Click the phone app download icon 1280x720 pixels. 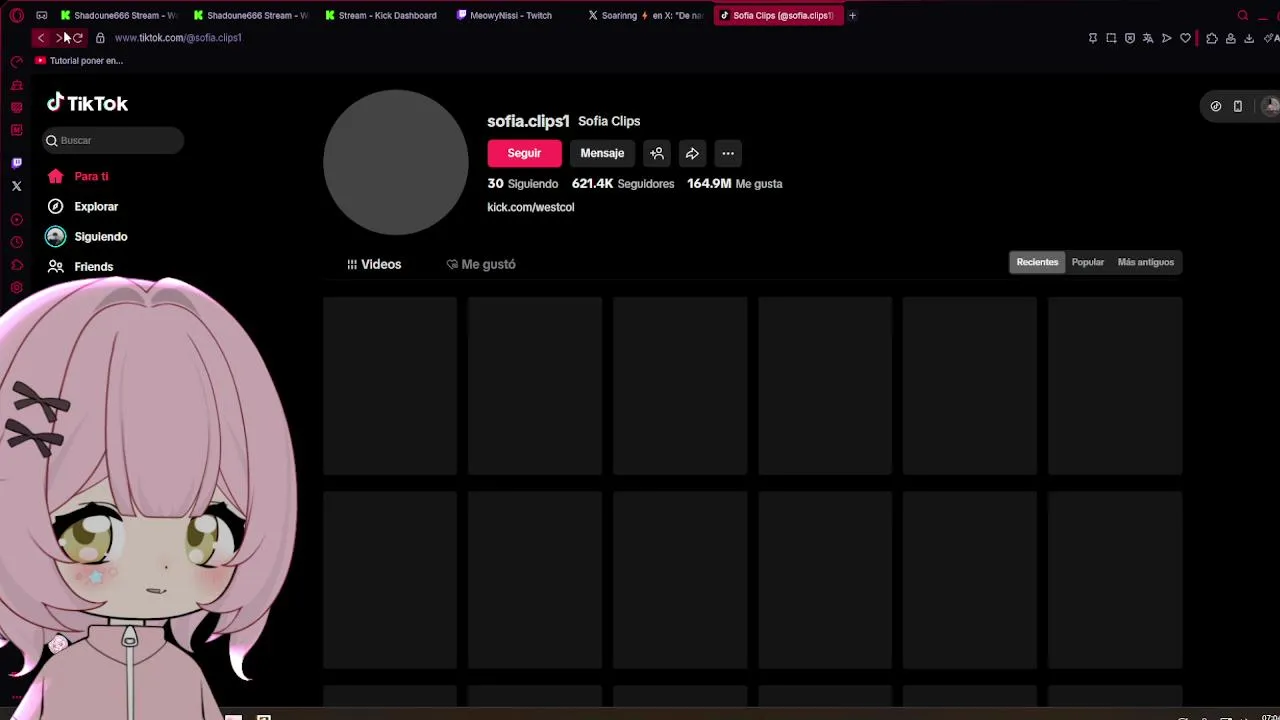1238,106
